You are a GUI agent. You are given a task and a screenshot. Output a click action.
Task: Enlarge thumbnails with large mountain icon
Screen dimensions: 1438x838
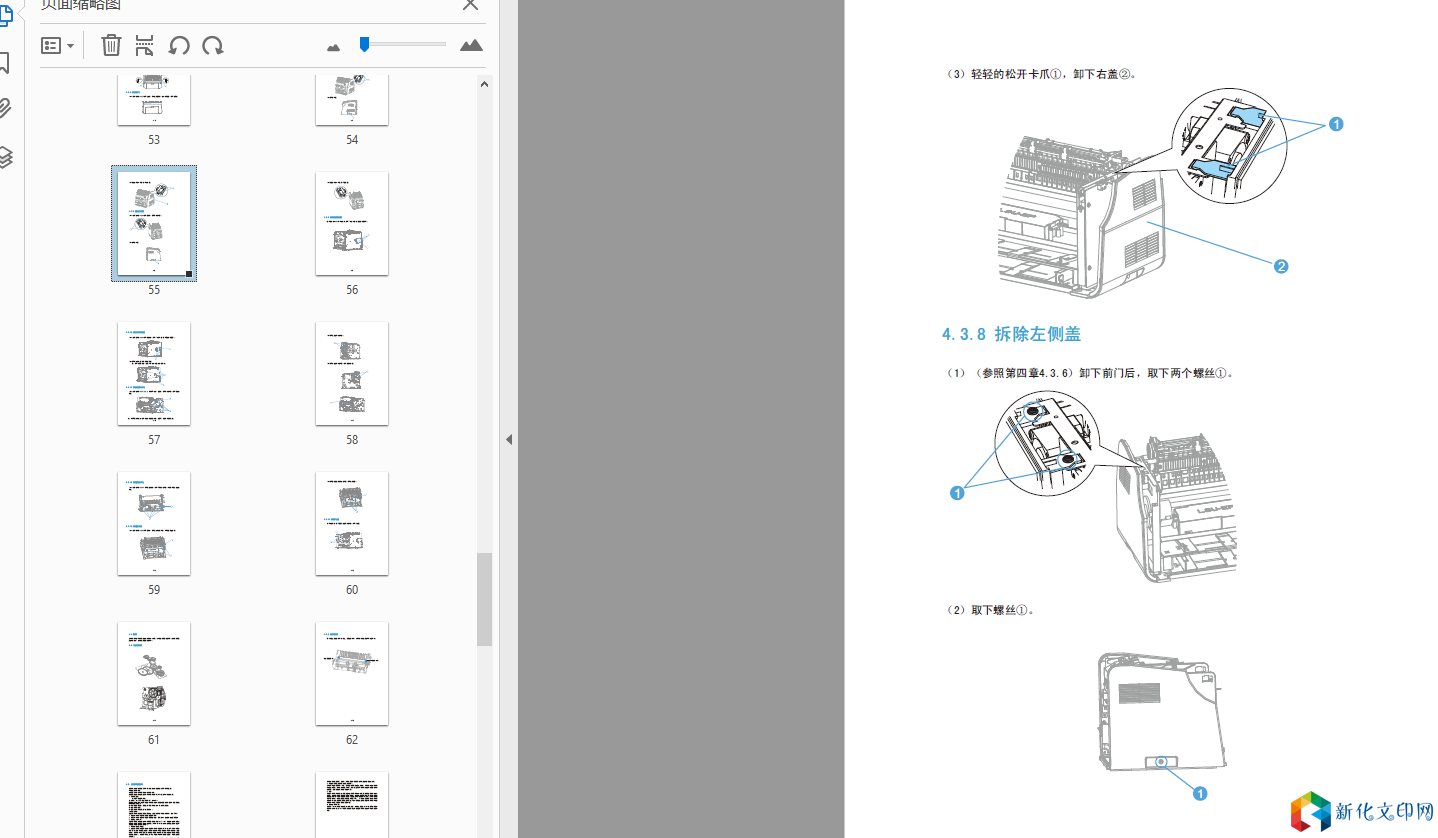click(471, 45)
